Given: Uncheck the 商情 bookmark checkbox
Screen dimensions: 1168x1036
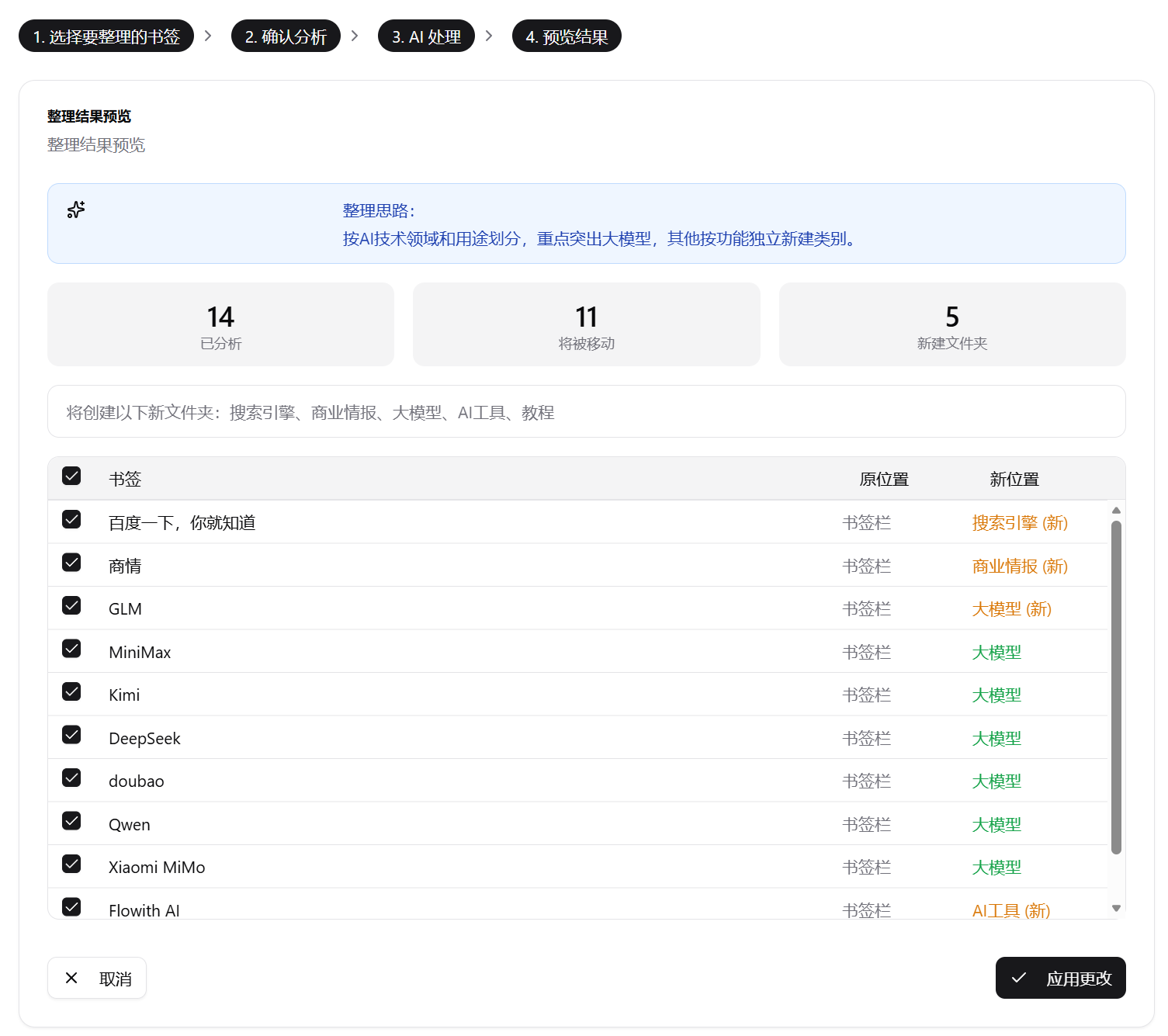Looking at the screenshot, I should pyautogui.click(x=71, y=562).
